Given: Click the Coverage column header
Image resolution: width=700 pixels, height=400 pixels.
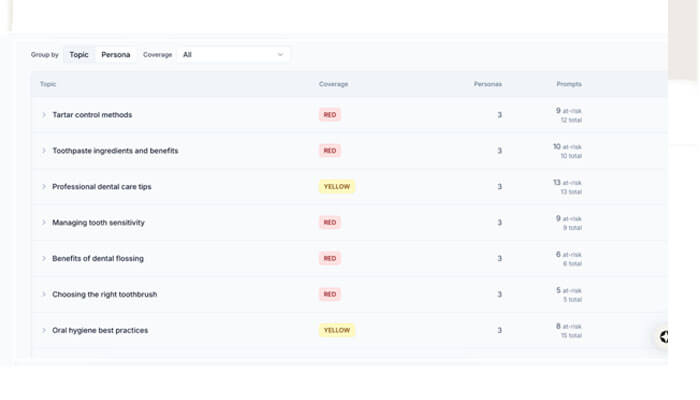Looking at the screenshot, I should tap(333, 84).
